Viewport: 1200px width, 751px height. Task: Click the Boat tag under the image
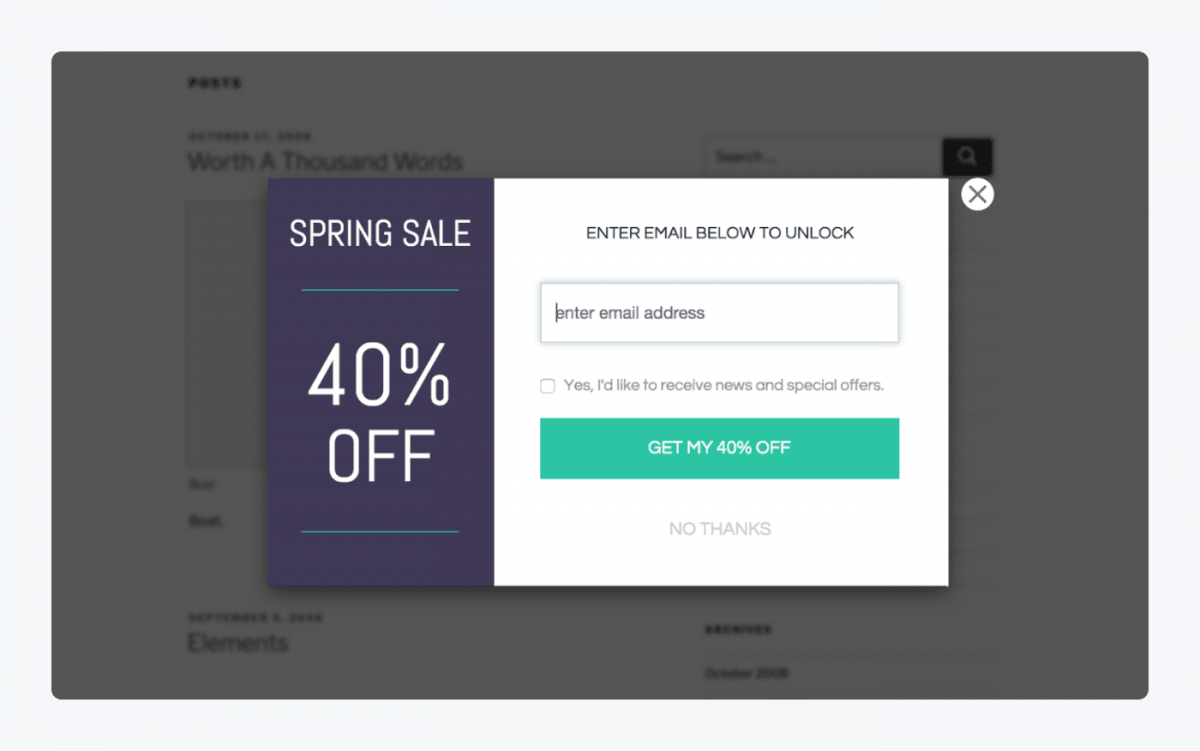pyautogui.click(x=205, y=521)
